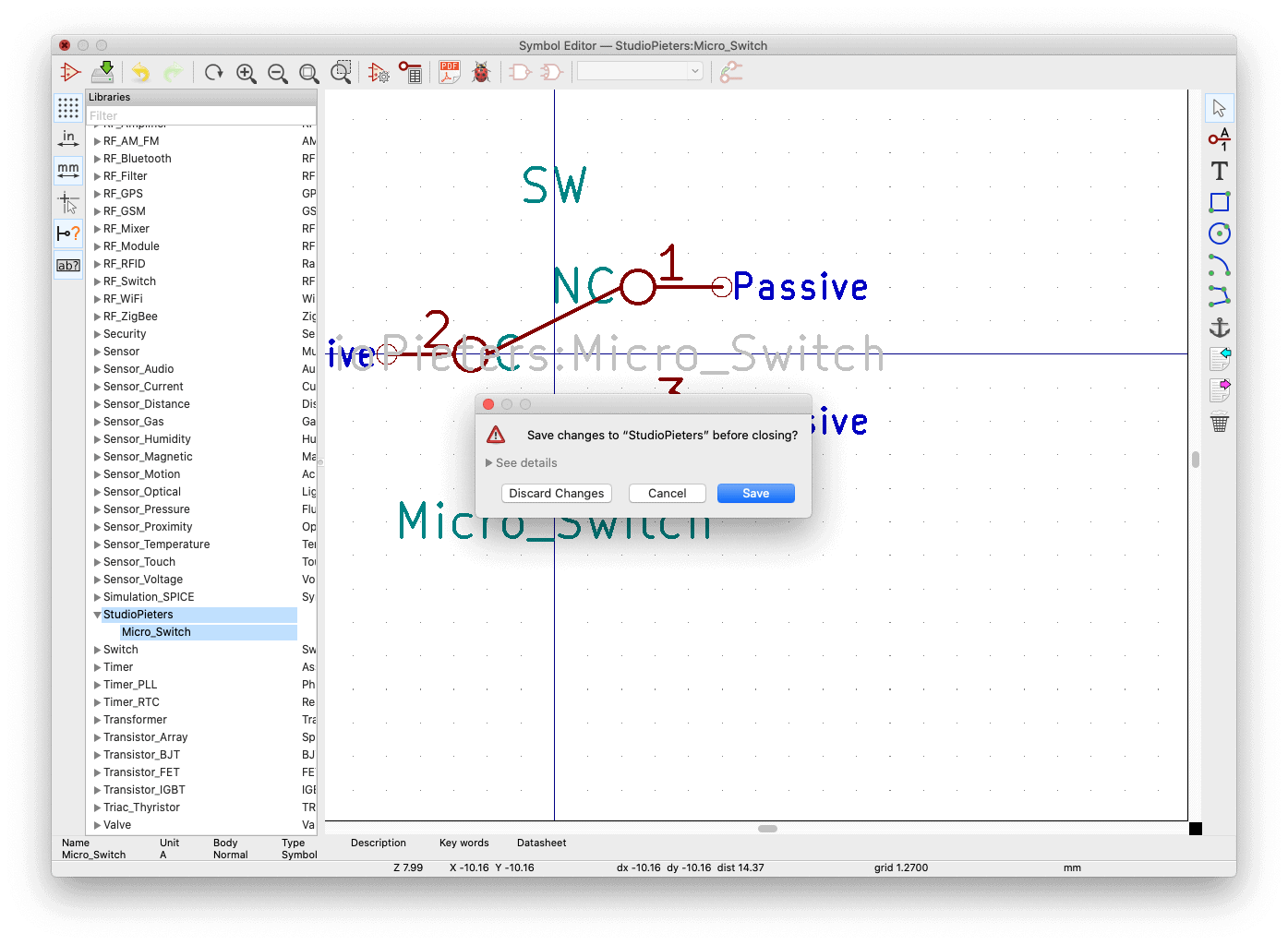This screenshot has height=945, width=1288.
Task: Select Sensor_Humidity library row
Action: click(201, 439)
